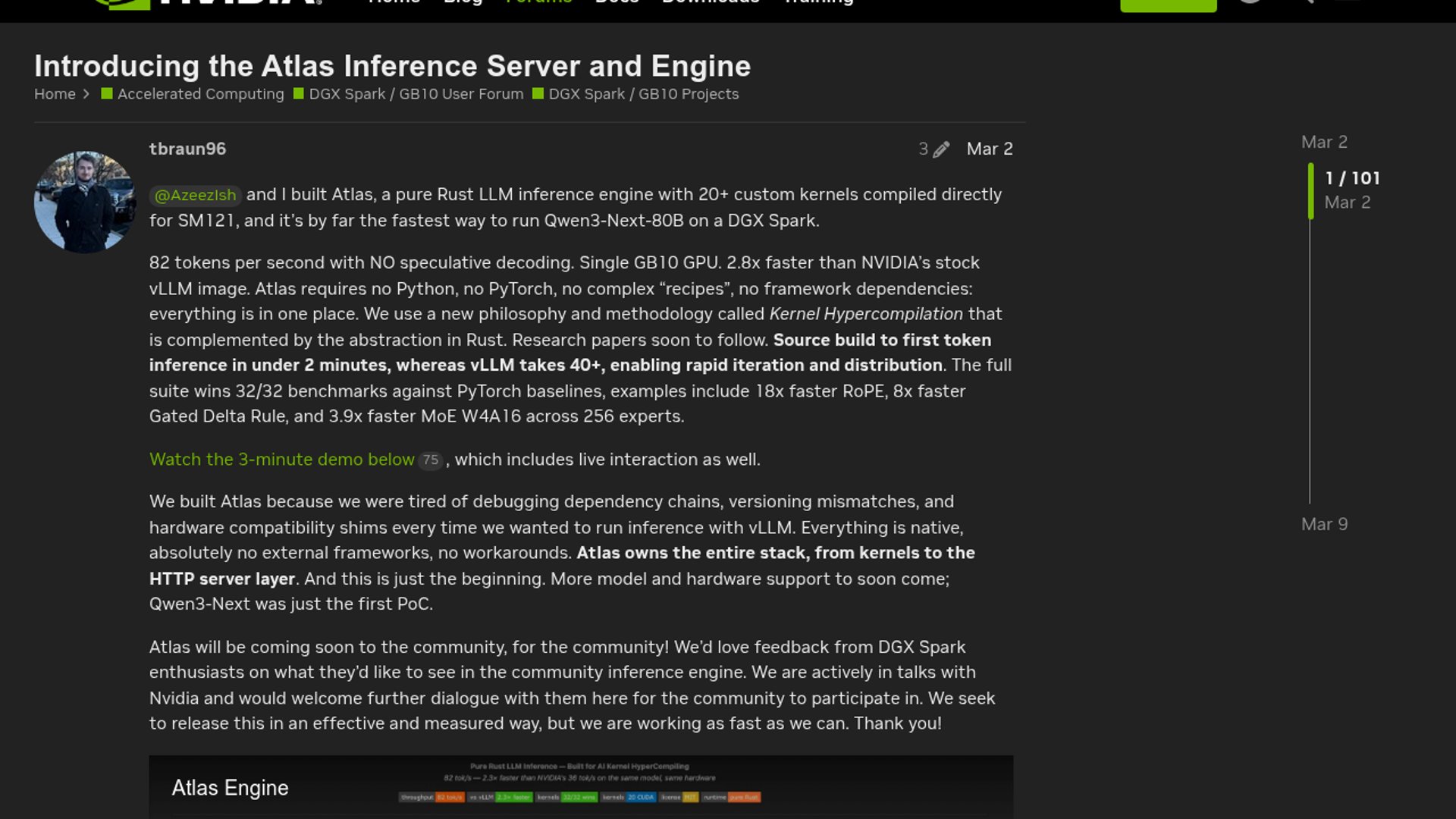
Task: Open DGX Spark / GB10 Projects category
Action: pos(643,94)
